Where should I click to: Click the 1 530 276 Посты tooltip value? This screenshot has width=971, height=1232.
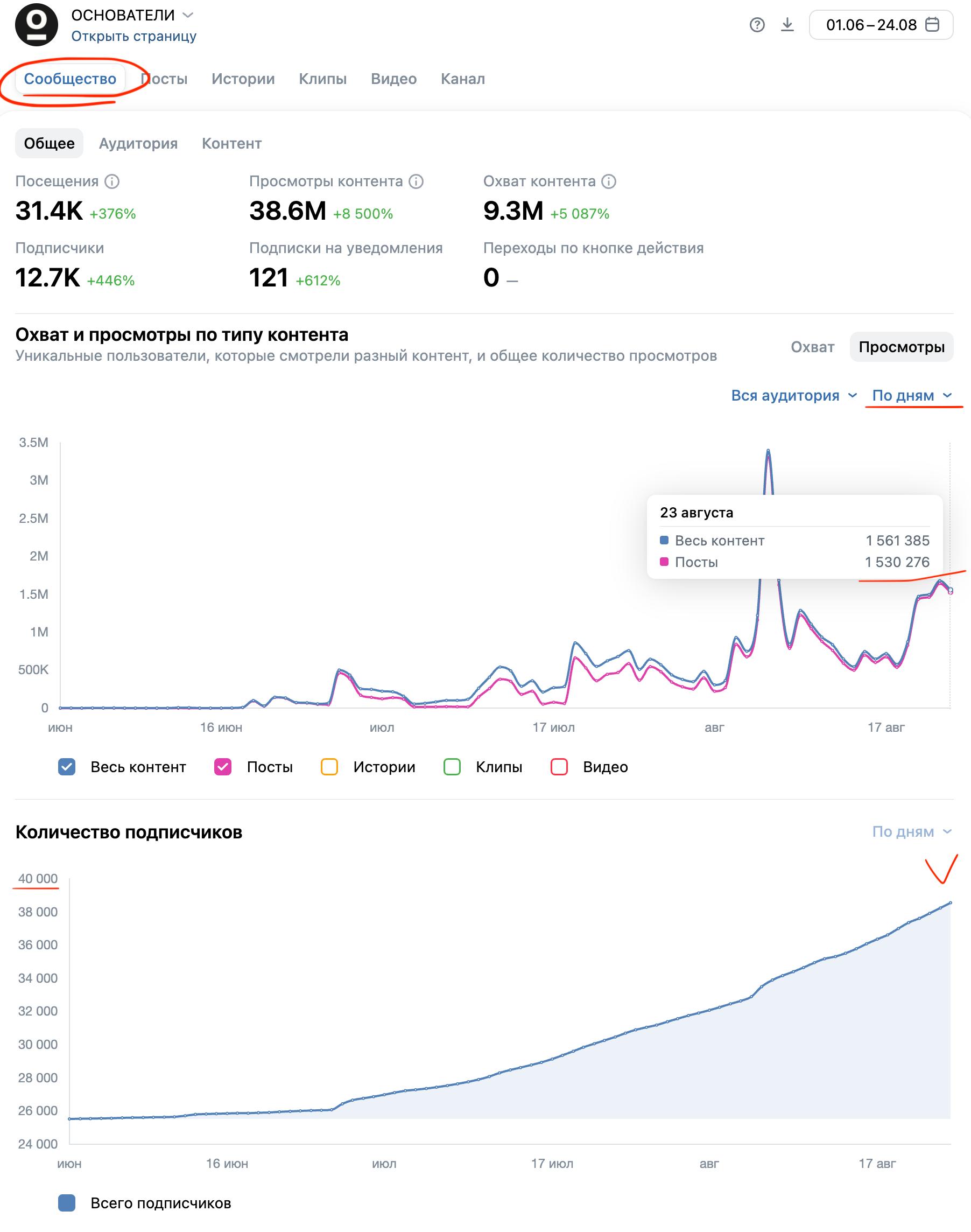point(897,562)
